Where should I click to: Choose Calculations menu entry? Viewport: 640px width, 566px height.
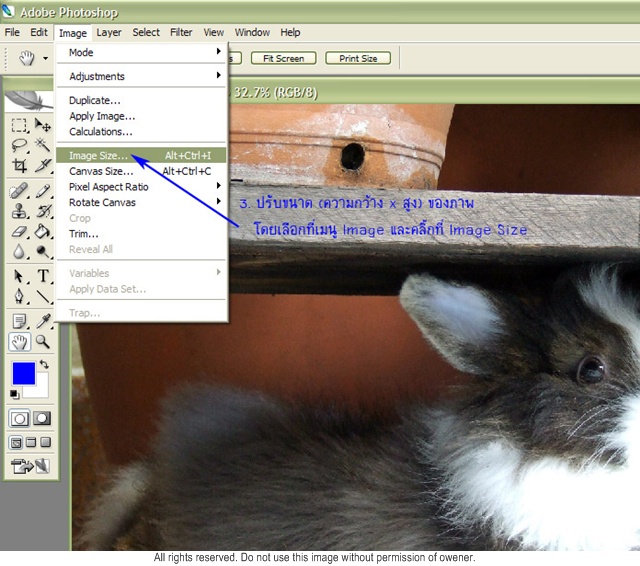(141, 131)
